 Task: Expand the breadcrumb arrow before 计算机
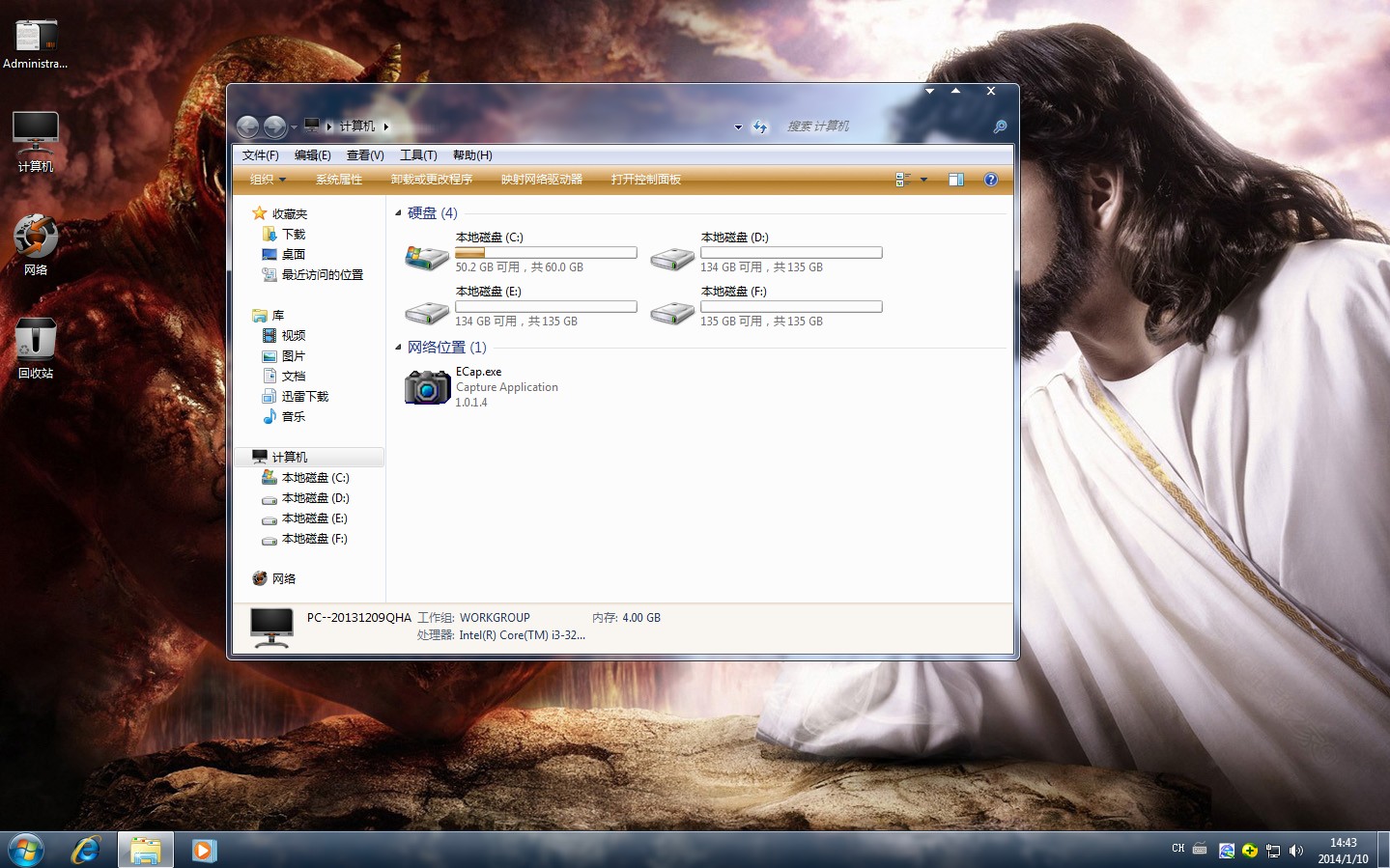pyautogui.click(x=329, y=126)
